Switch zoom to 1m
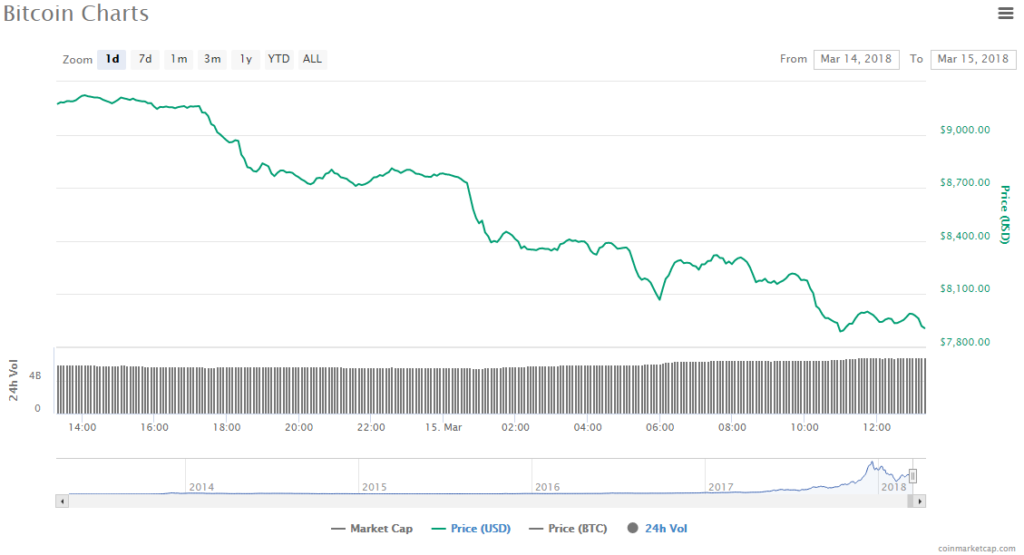This screenshot has height=555, width=1024. [x=178, y=59]
